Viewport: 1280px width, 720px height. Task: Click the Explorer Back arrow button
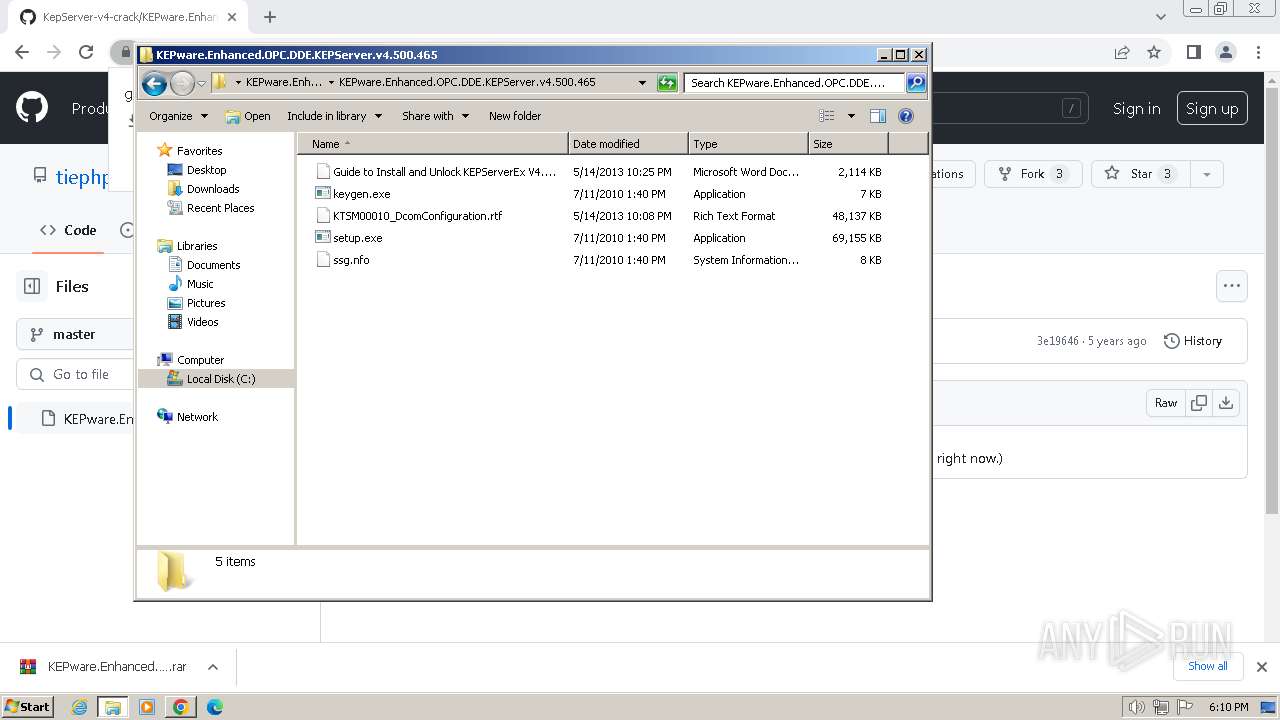tap(154, 84)
